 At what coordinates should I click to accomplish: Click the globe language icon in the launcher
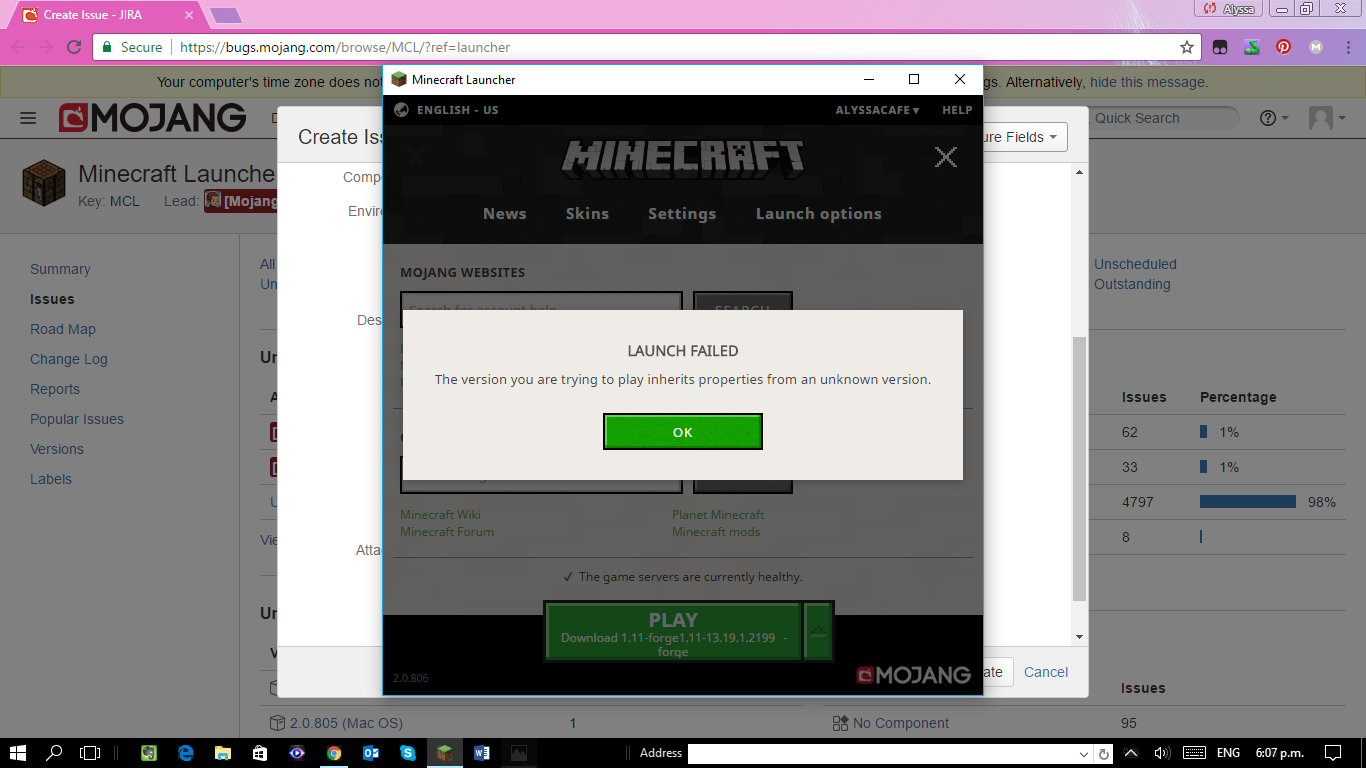(401, 110)
